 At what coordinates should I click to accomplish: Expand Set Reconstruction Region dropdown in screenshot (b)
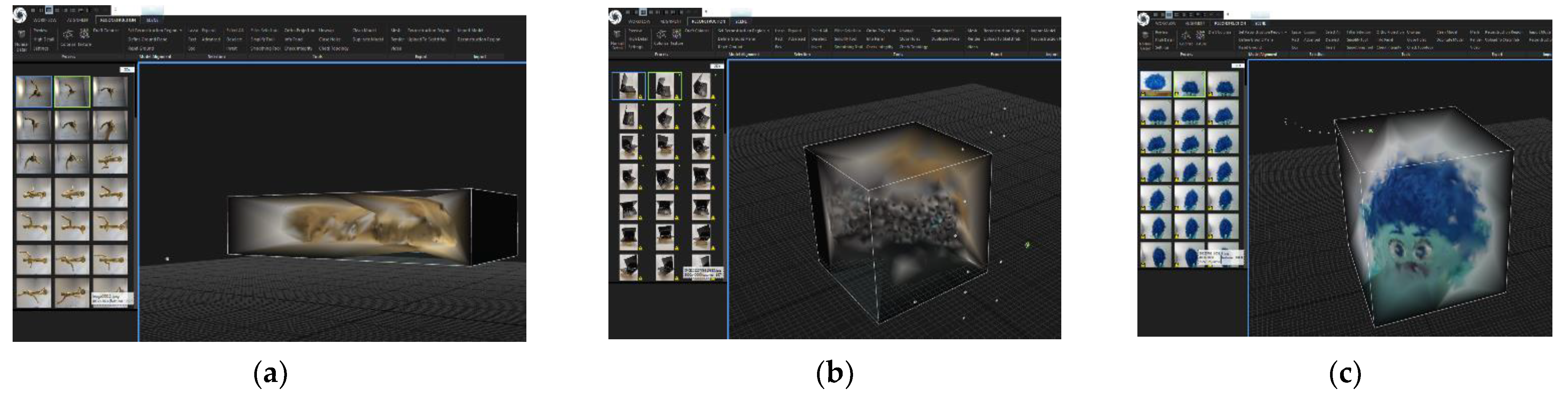768,30
